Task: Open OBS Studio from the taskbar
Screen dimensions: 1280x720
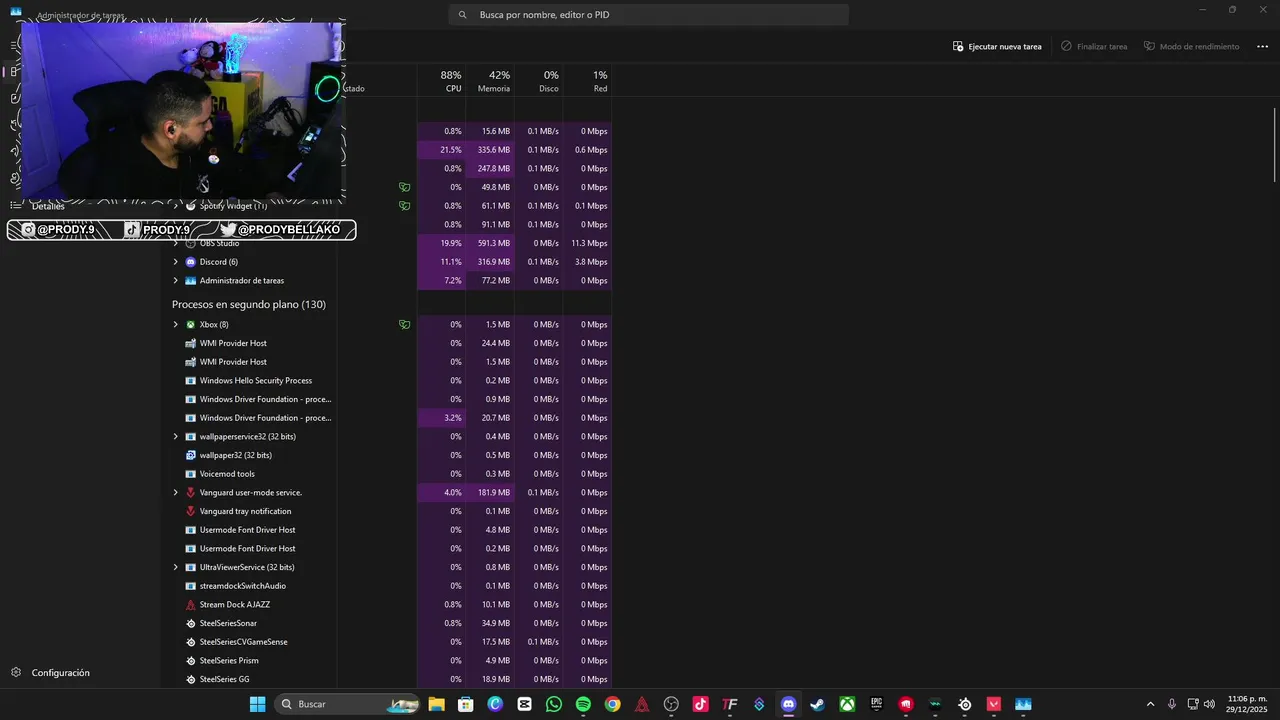Action: pyautogui.click(x=671, y=704)
